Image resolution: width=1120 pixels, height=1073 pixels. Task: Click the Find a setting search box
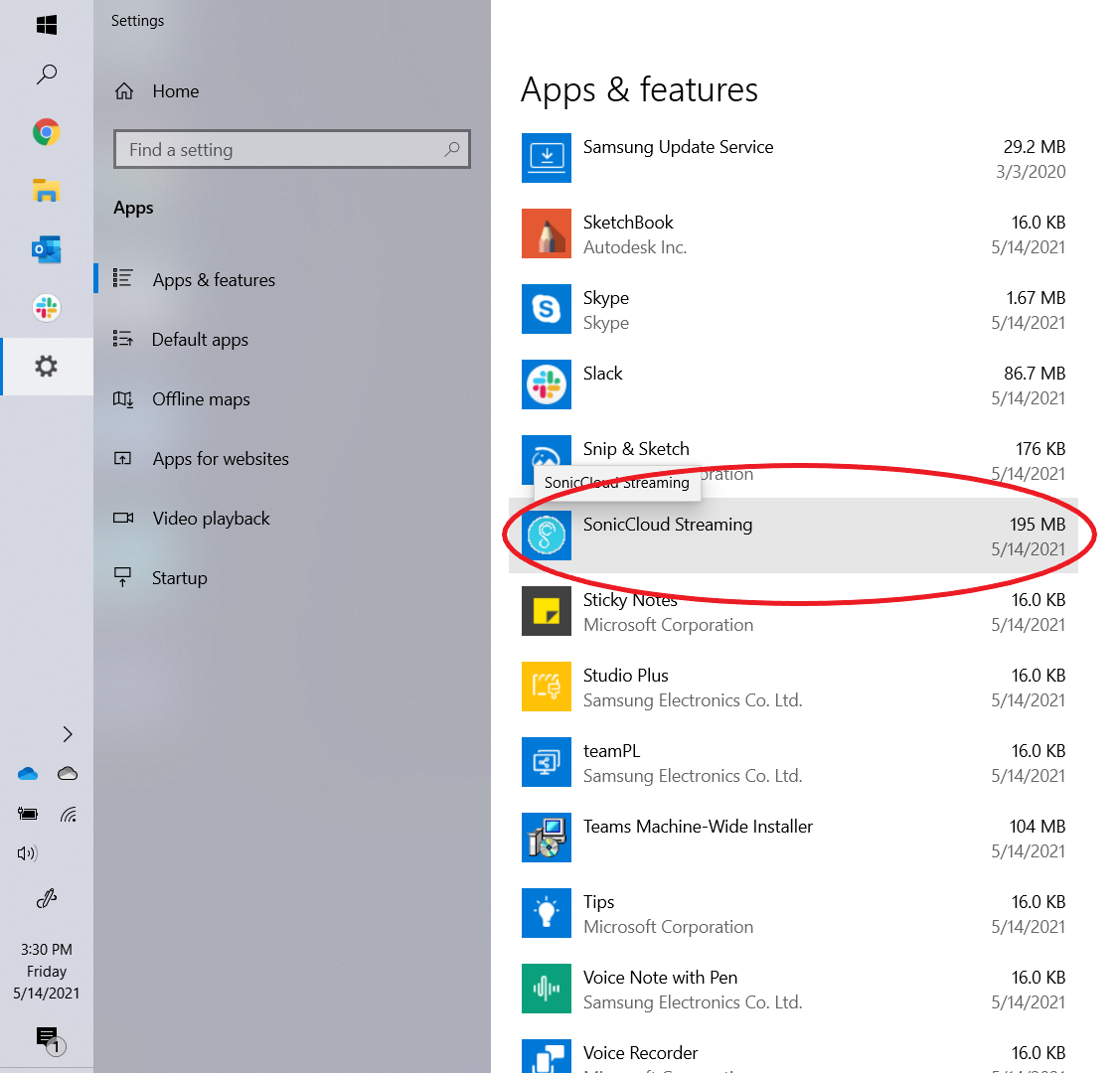pos(283,150)
